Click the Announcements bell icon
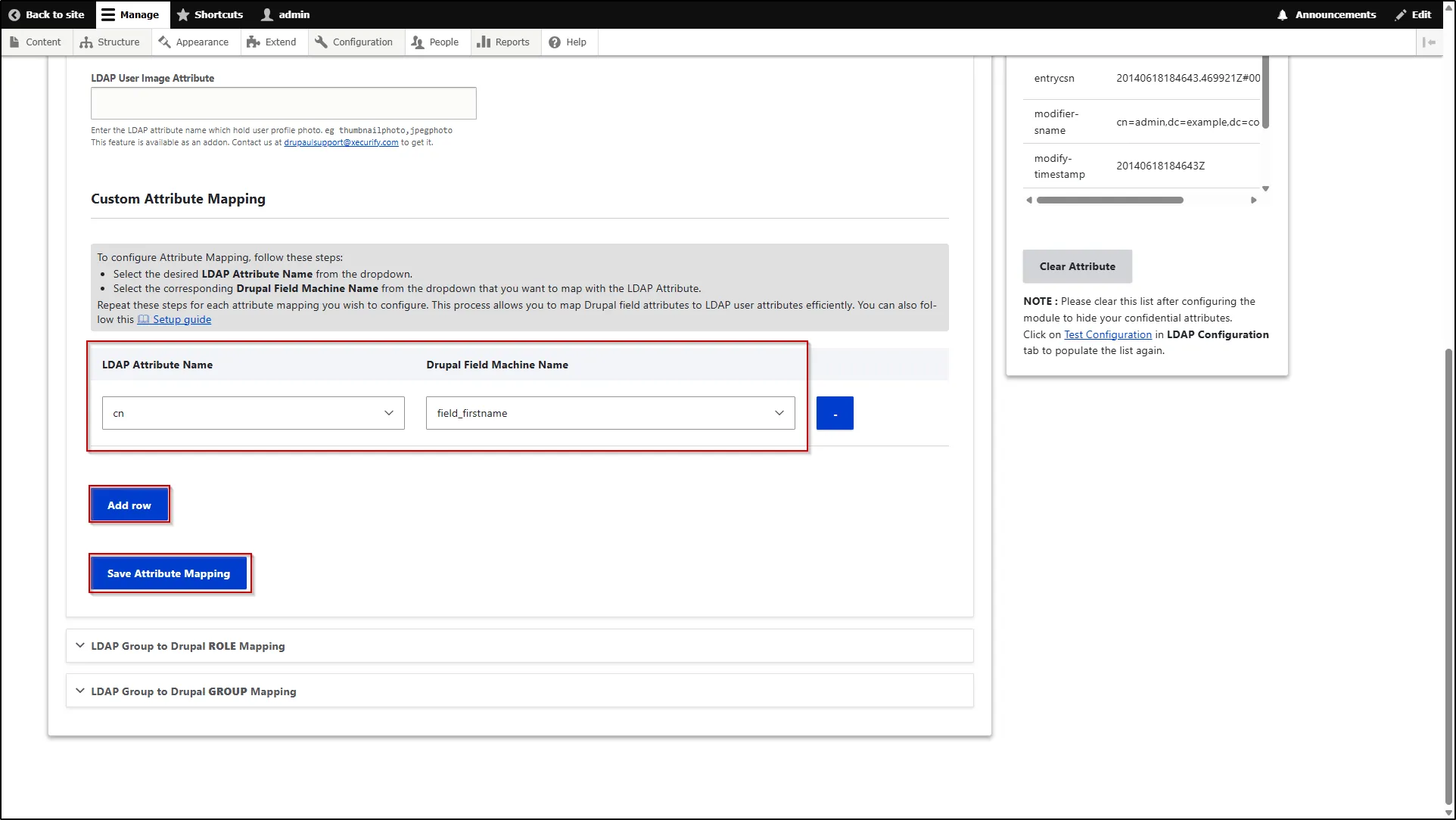Image resolution: width=1456 pixels, height=820 pixels. coord(1282,14)
